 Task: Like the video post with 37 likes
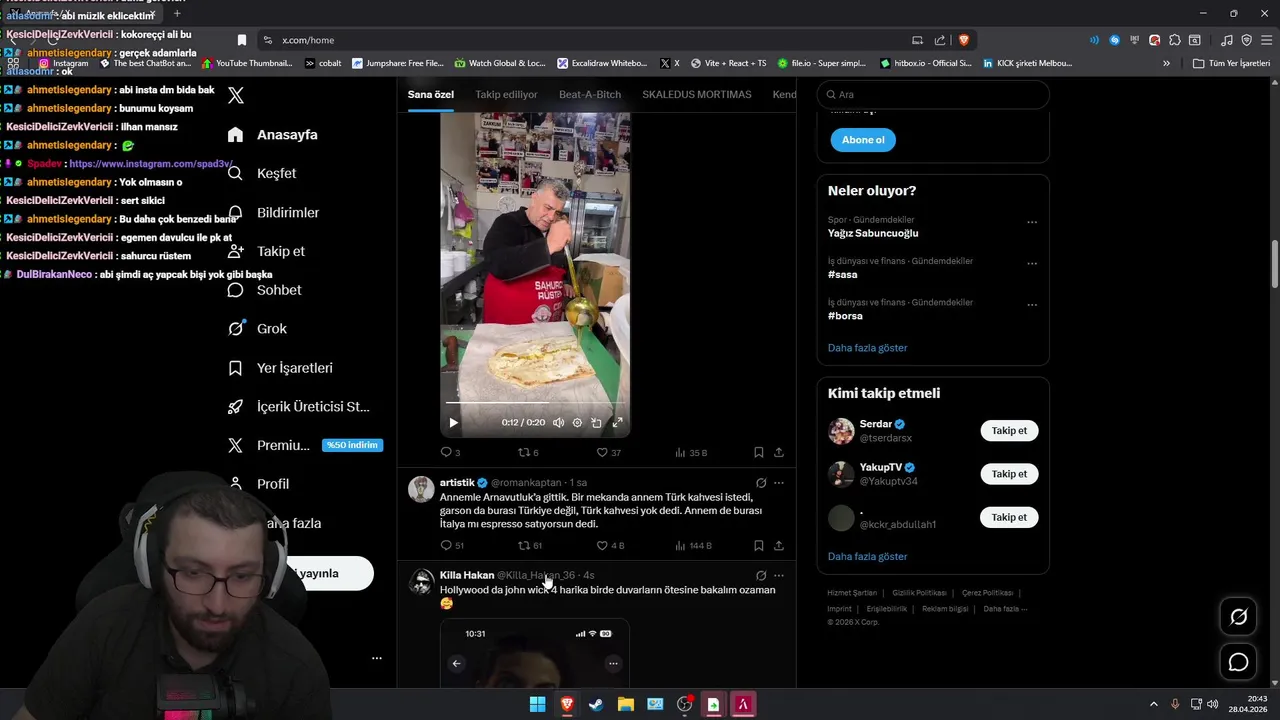click(608, 452)
